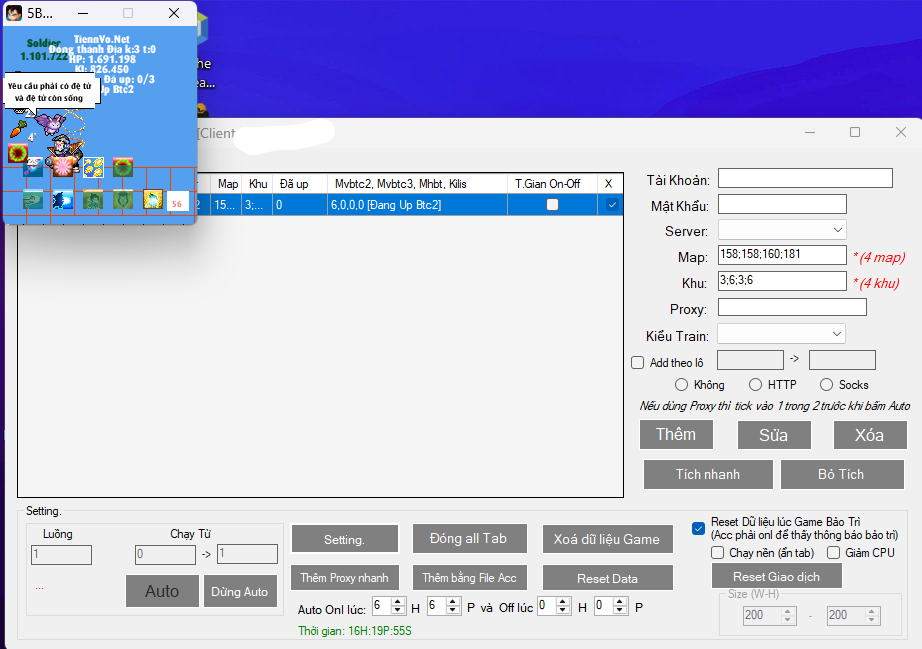Click the Đóng all Tab button

468,539
